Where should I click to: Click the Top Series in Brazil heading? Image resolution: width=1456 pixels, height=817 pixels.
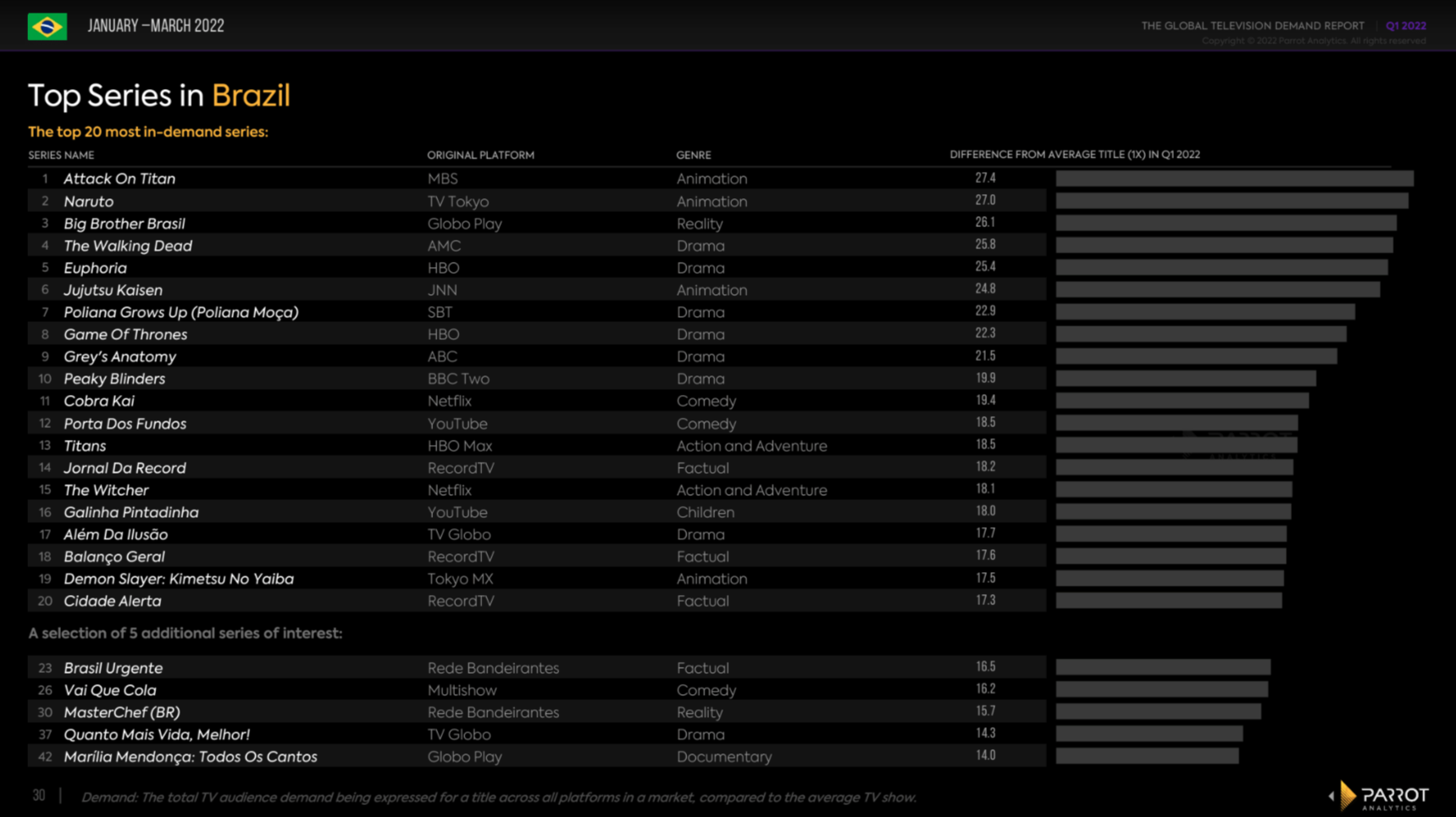(159, 96)
